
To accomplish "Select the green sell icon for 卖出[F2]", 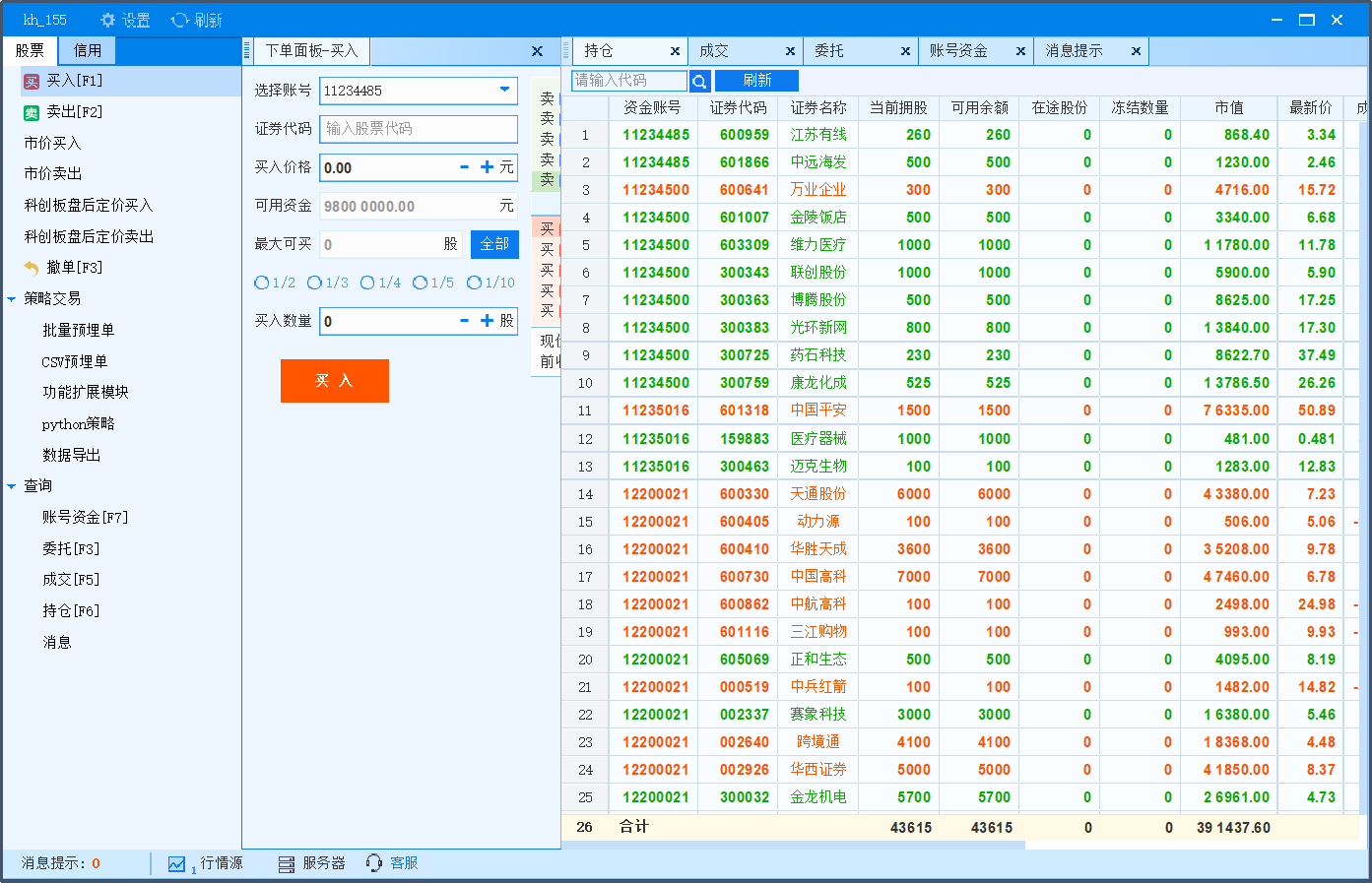I will [x=32, y=113].
